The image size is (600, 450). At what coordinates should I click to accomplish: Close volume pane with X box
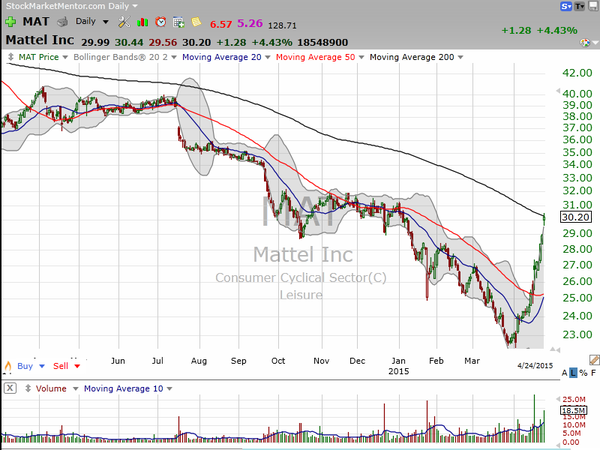point(10,388)
